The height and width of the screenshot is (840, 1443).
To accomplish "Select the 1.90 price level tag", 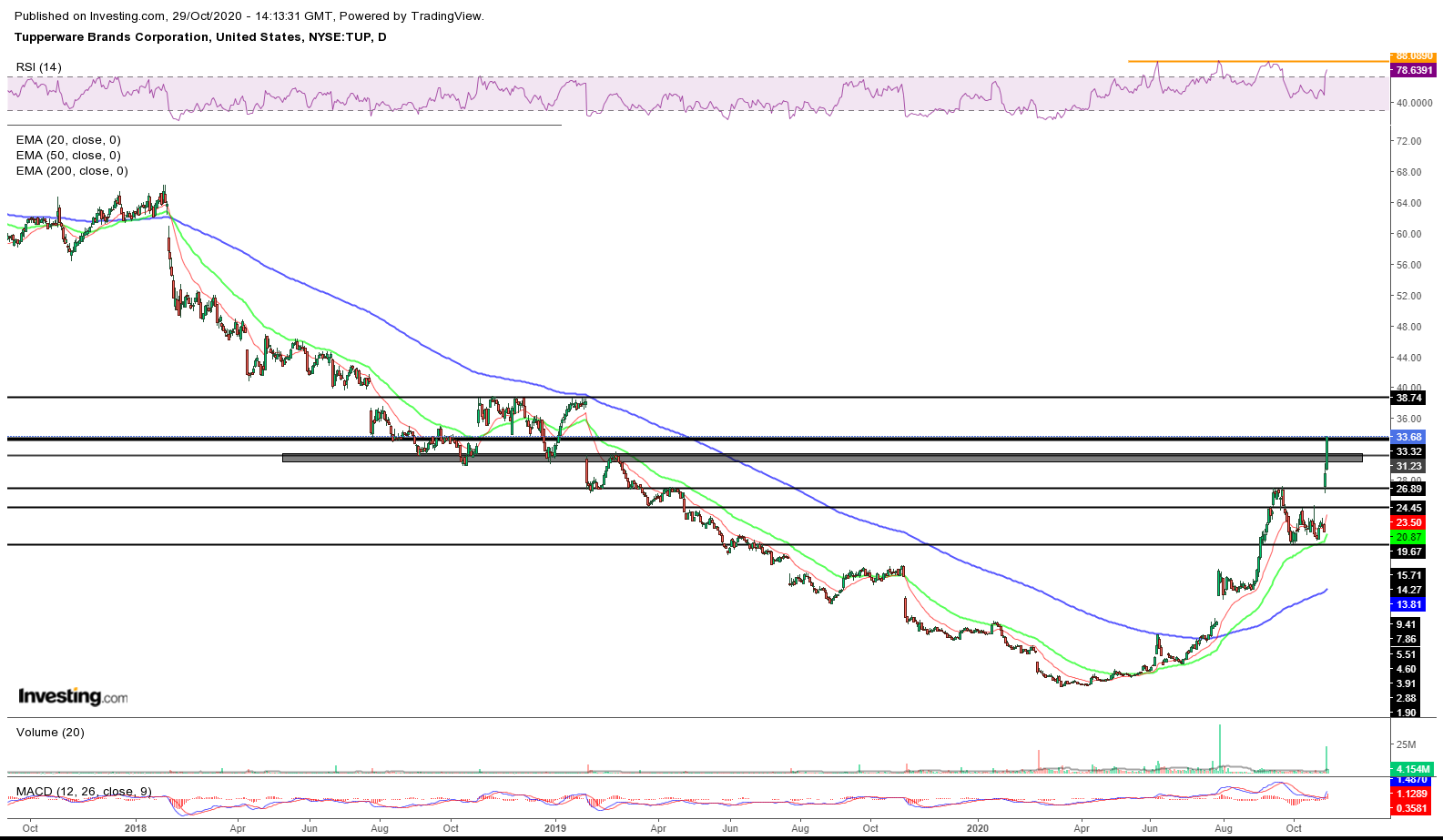I will (x=1407, y=713).
